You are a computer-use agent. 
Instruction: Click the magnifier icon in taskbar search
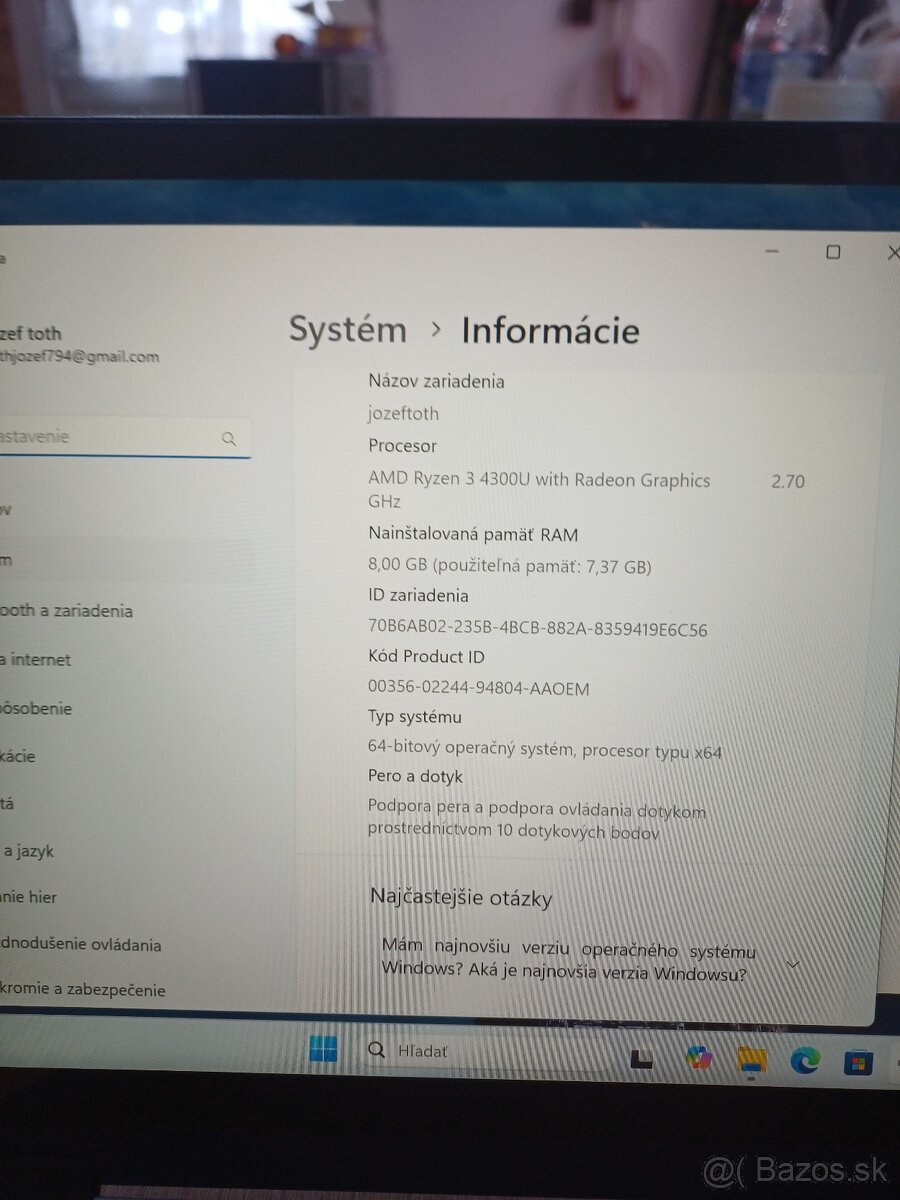377,1050
